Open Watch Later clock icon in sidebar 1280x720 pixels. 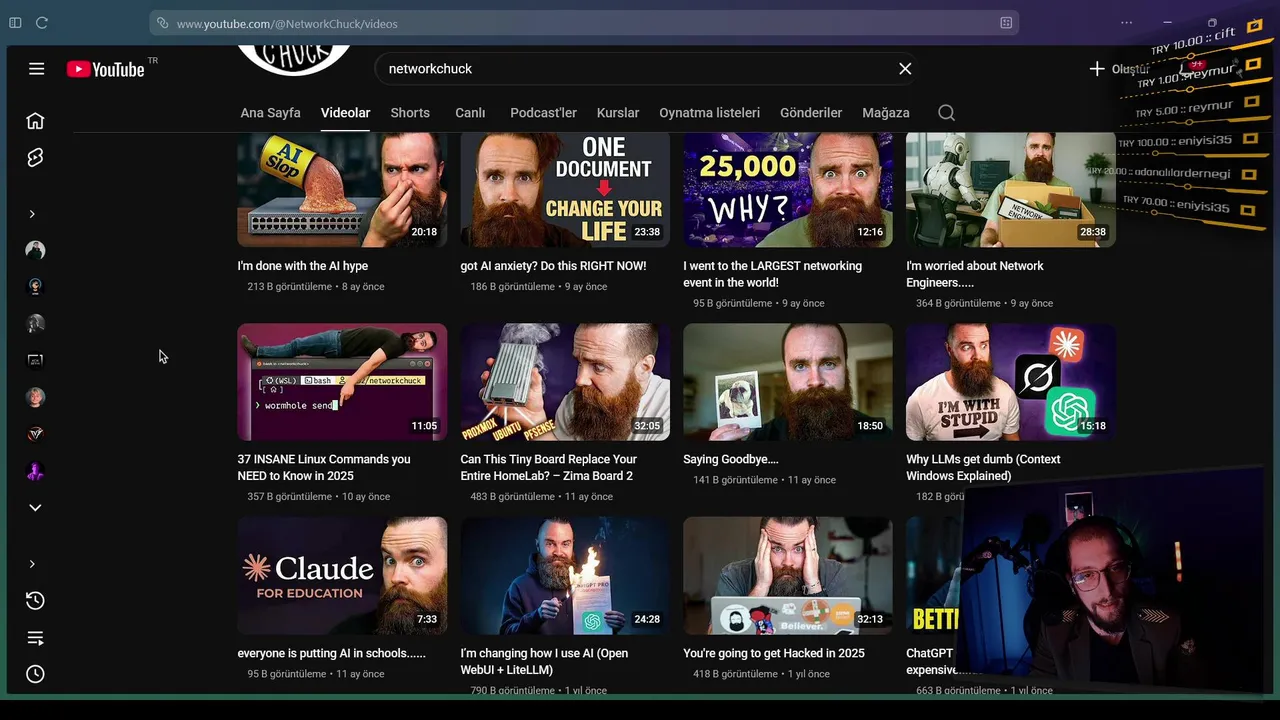pyautogui.click(x=35, y=674)
